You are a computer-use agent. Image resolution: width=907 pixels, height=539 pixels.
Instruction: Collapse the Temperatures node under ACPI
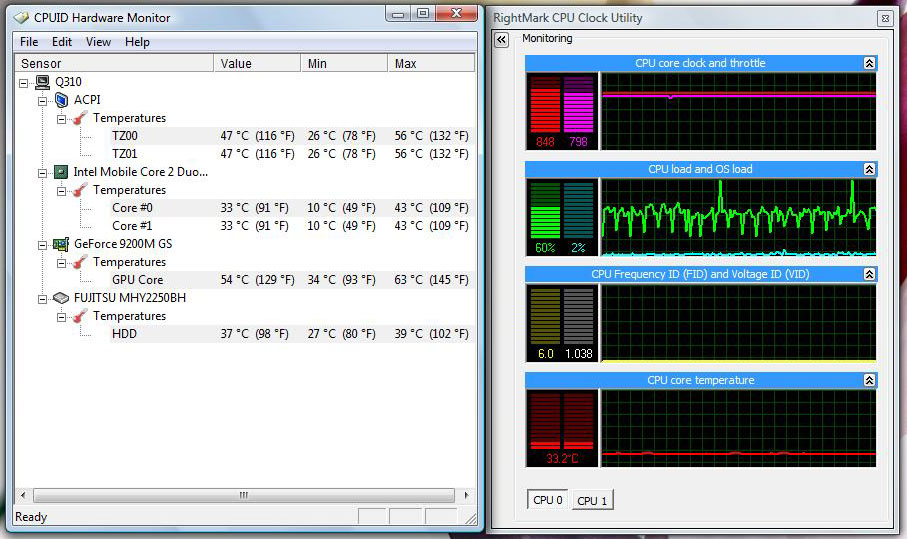pos(61,119)
